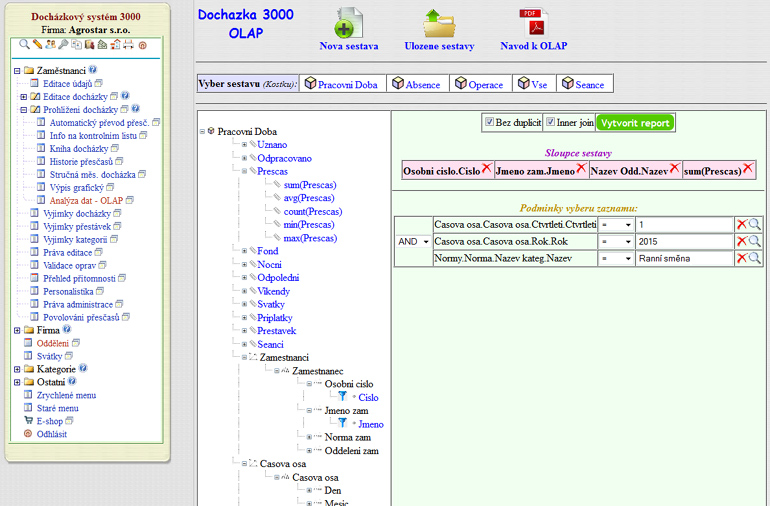Remove Jmeno zam.Jmeno column with red X
The image size is (770, 506).
click(x=581, y=168)
